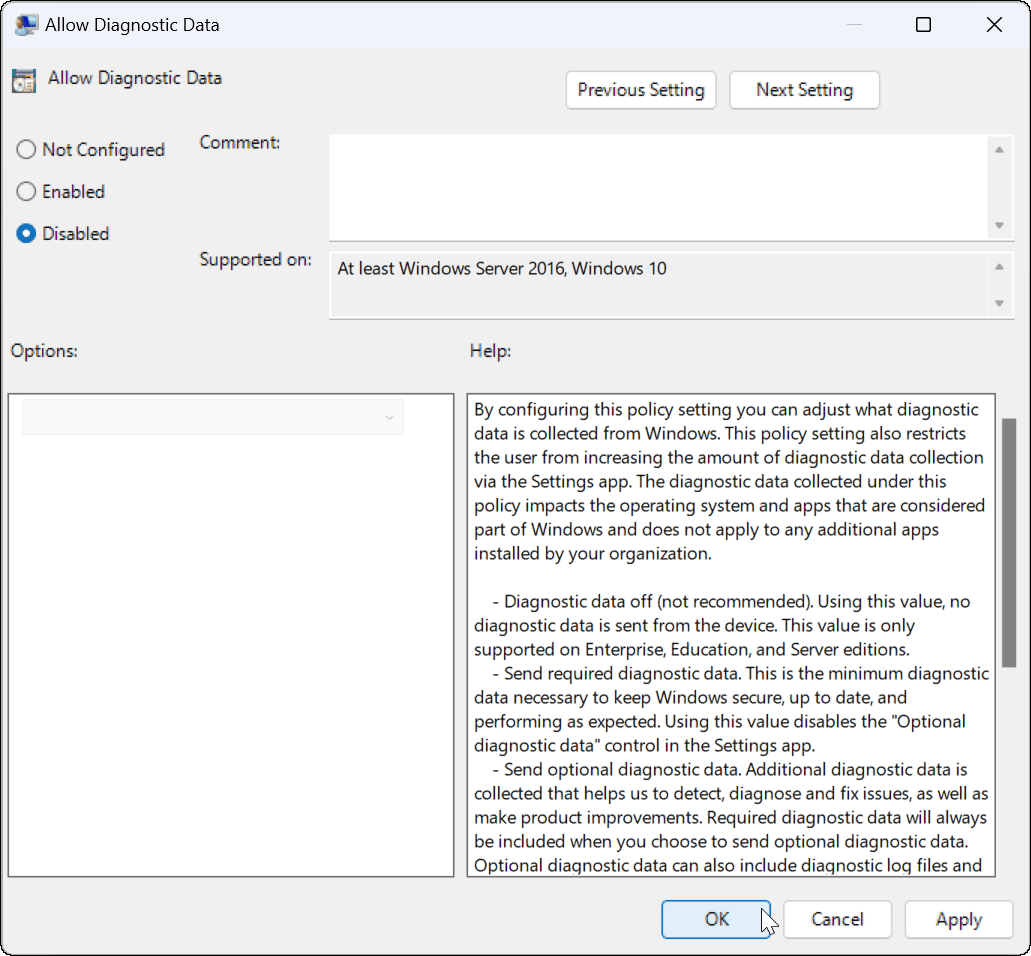The width and height of the screenshot is (1031, 956).
Task: Click the application icon in the title bar
Action: (x=26, y=24)
